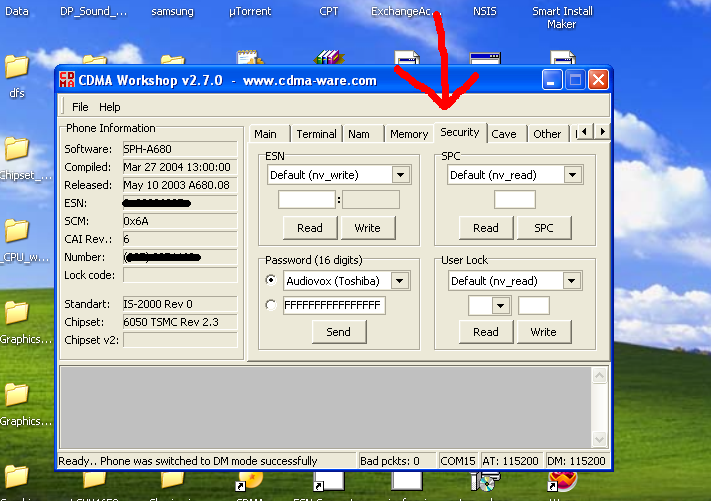
Task: Click Read in the User Lock group
Action: [486, 332]
